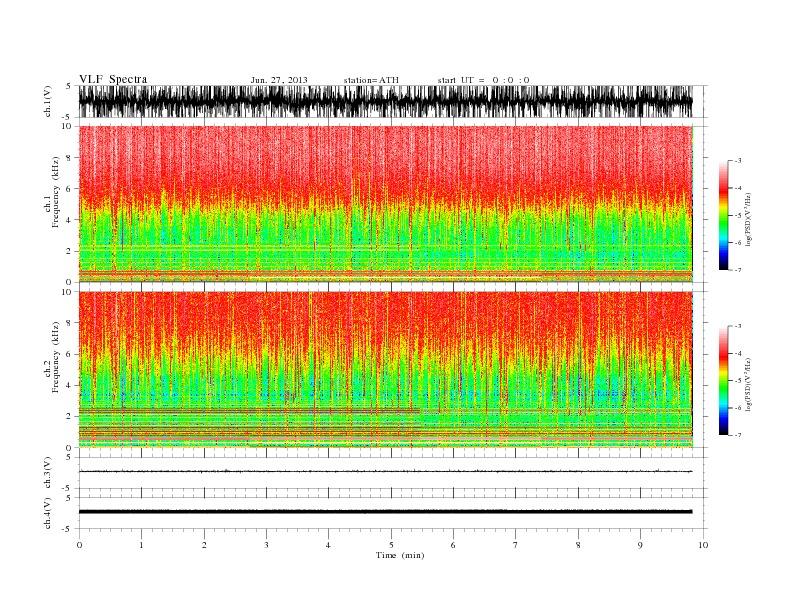This screenshot has height=612, width=792.
Task: Click the ch.2 PSD color bar
Action: point(724,381)
